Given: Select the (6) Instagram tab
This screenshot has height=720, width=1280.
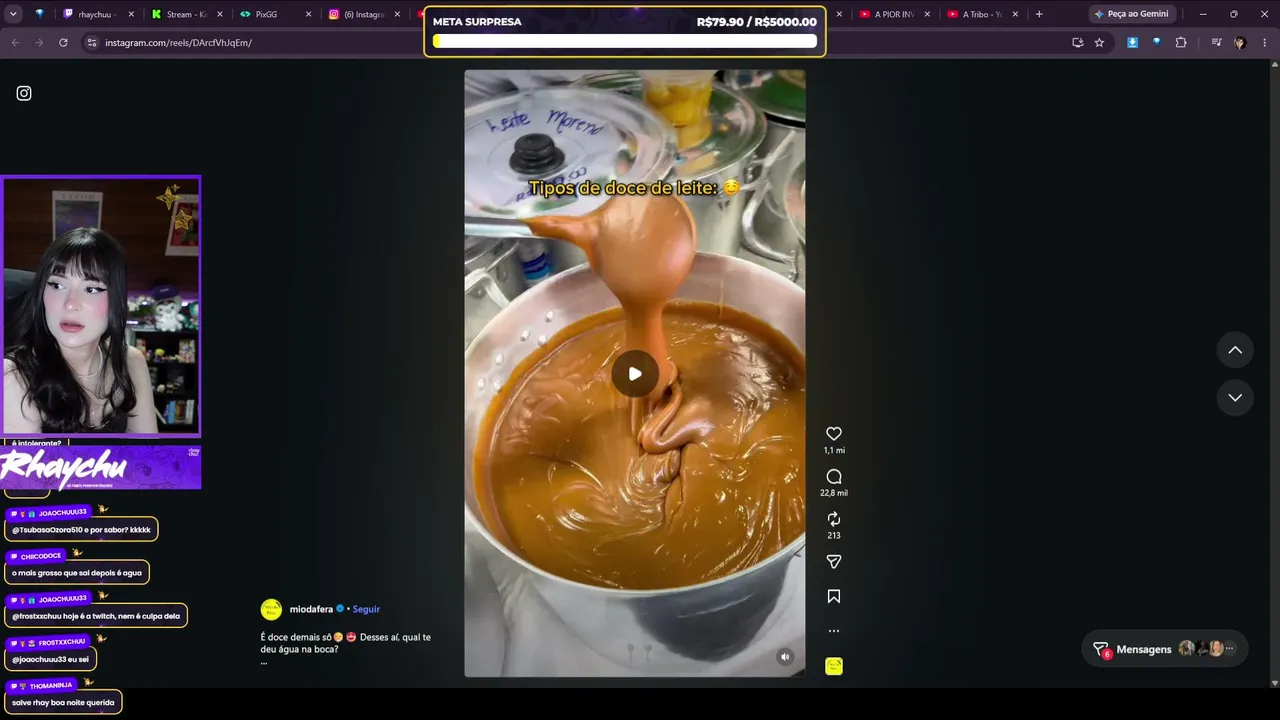Looking at the screenshot, I should (364, 14).
